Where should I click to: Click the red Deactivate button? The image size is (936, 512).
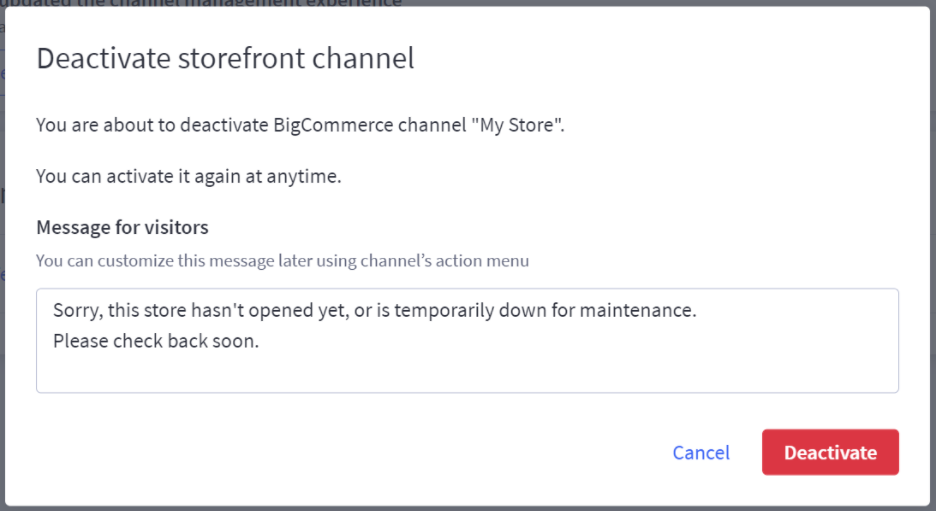point(830,453)
